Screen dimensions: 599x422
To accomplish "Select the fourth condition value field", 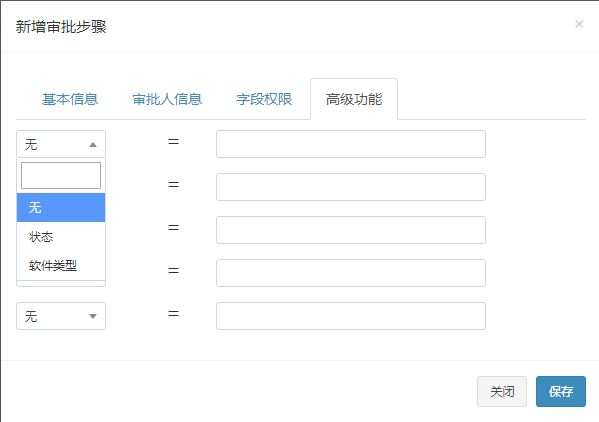I will tap(351, 273).
